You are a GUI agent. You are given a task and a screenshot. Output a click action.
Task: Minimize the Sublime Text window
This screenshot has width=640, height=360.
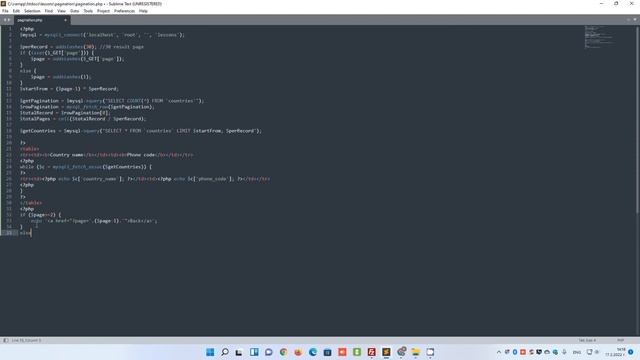(x=602, y=3)
